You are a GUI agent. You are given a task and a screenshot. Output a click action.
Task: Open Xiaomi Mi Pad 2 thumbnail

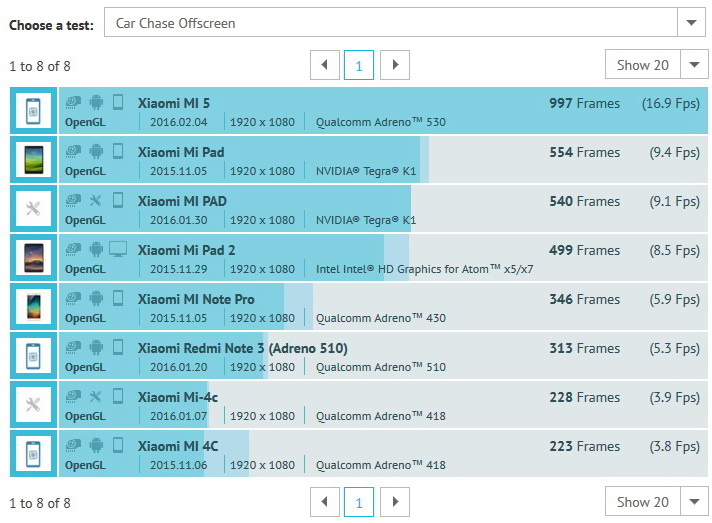click(x=33, y=257)
